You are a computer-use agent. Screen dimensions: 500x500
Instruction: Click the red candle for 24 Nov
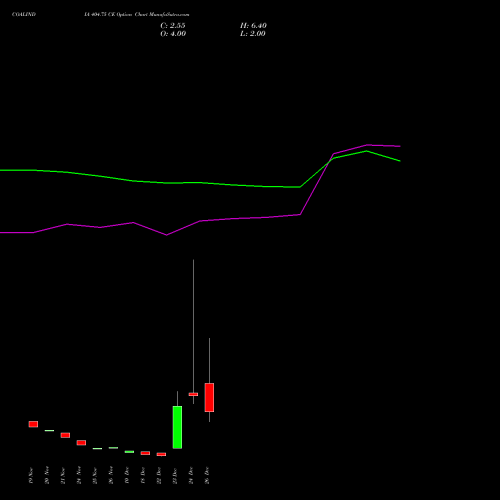[x=81, y=443]
